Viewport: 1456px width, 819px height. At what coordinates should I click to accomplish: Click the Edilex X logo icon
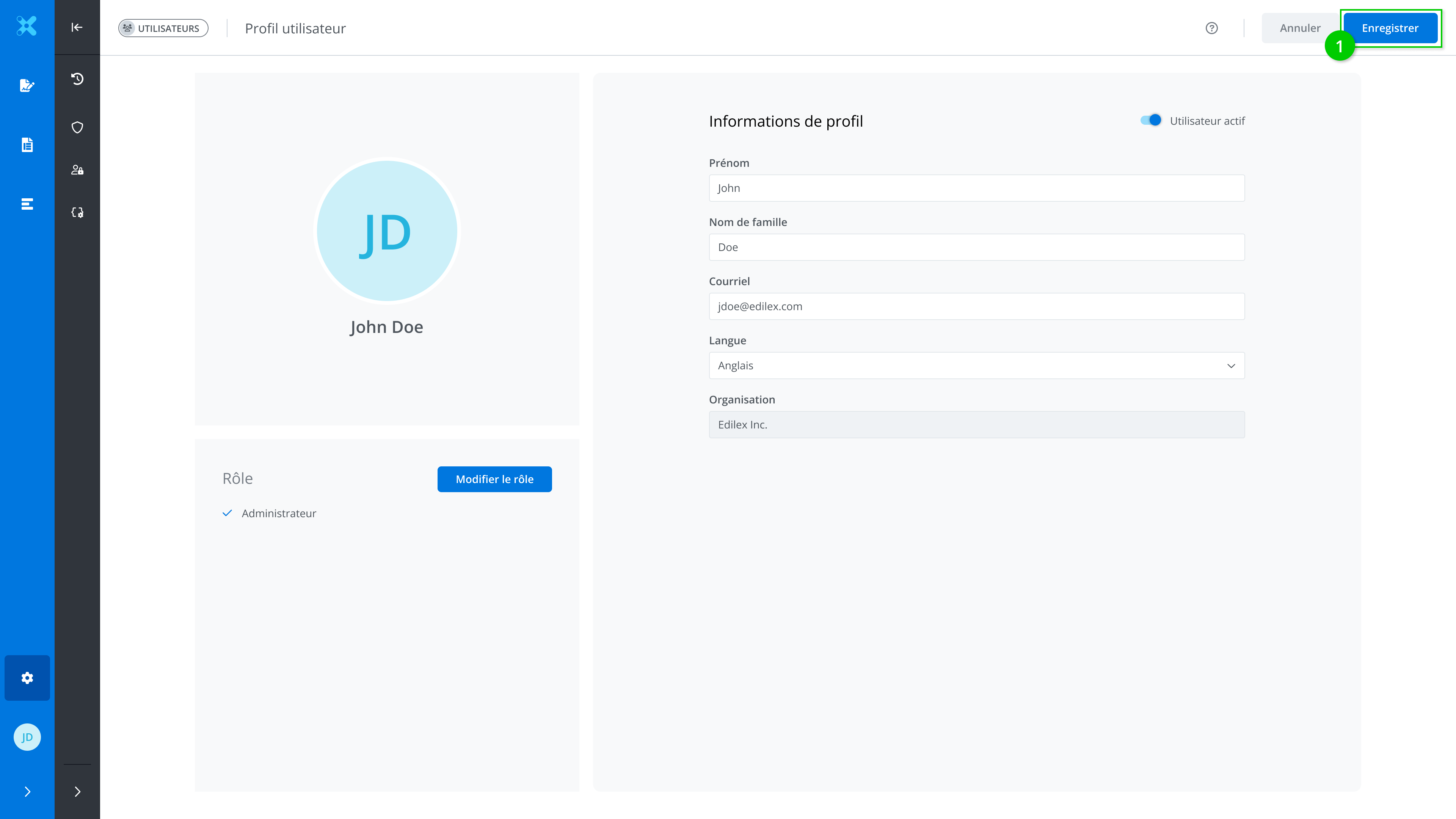coord(27,26)
